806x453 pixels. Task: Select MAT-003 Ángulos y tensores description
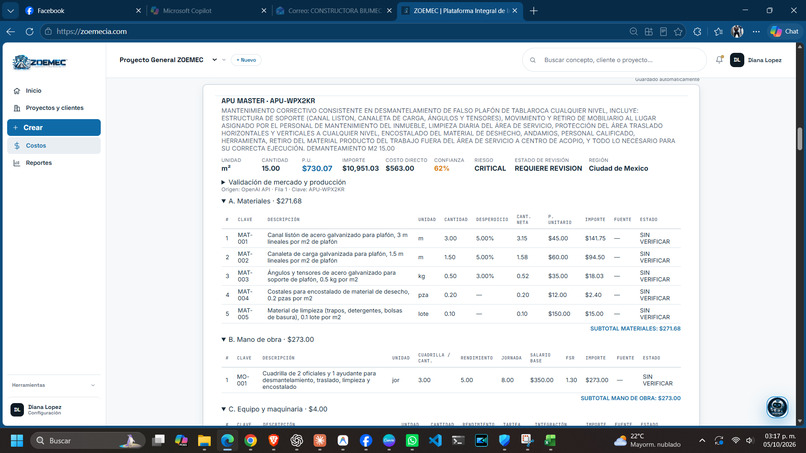[x=332, y=276]
